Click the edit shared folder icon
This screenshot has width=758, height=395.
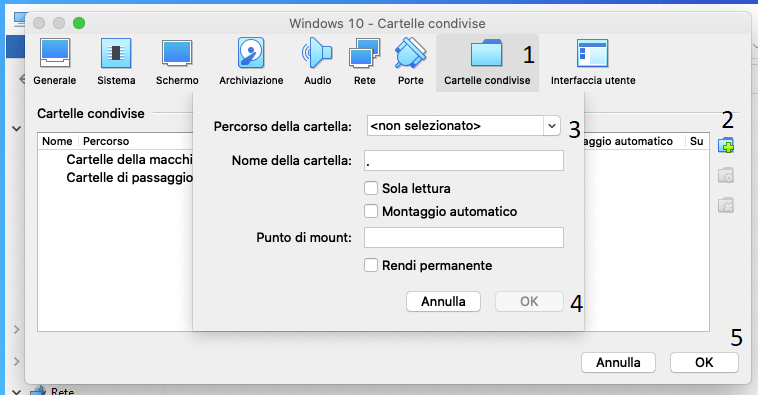click(726, 176)
